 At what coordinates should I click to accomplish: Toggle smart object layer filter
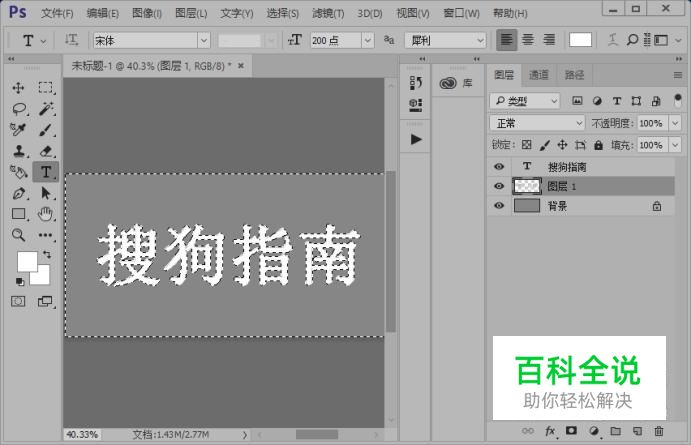656,101
